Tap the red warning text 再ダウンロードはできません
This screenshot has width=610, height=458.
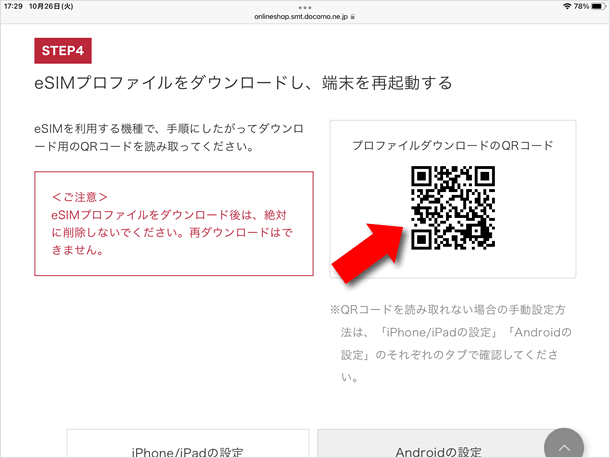[172, 241]
